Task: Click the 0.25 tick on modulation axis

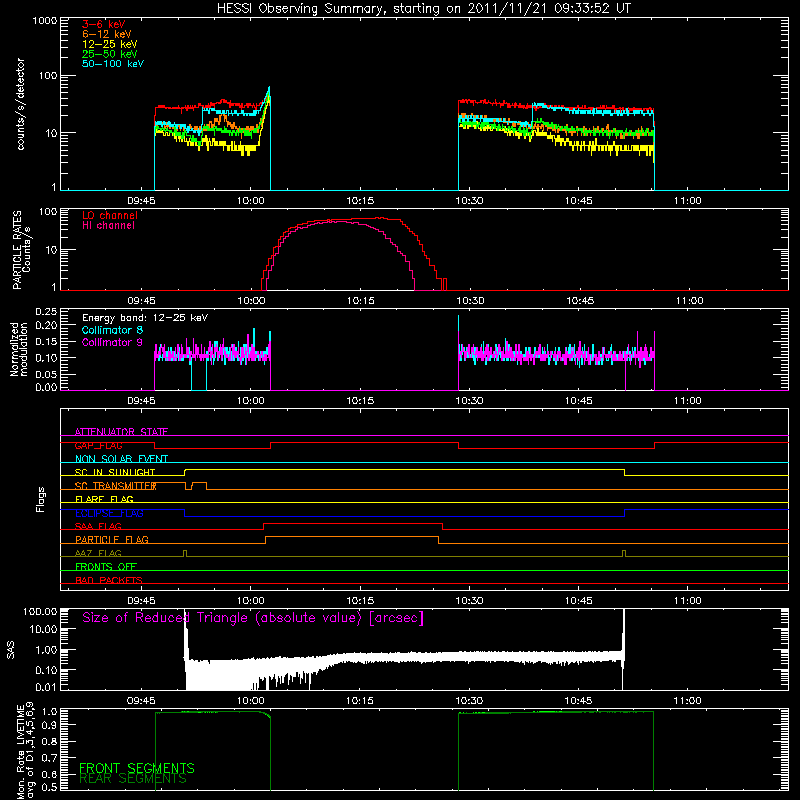Action: [46, 312]
